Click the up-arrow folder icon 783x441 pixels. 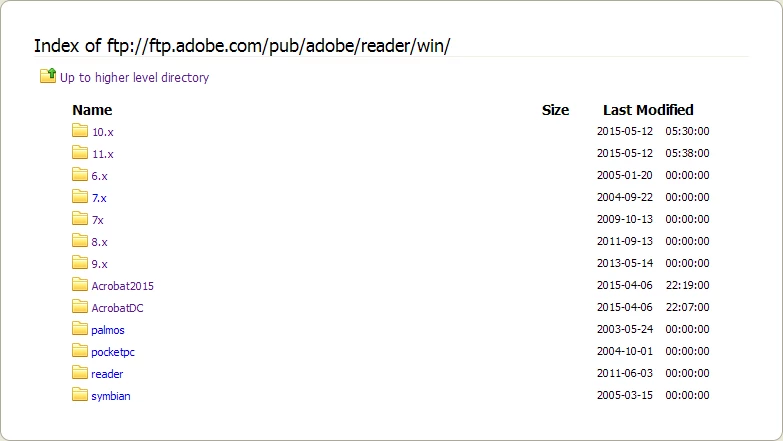pos(48,76)
